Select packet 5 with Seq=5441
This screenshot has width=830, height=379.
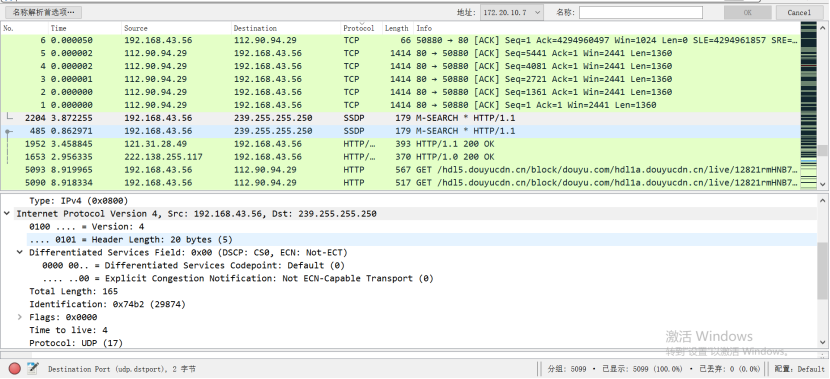pyautogui.click(x=400, y=53)
